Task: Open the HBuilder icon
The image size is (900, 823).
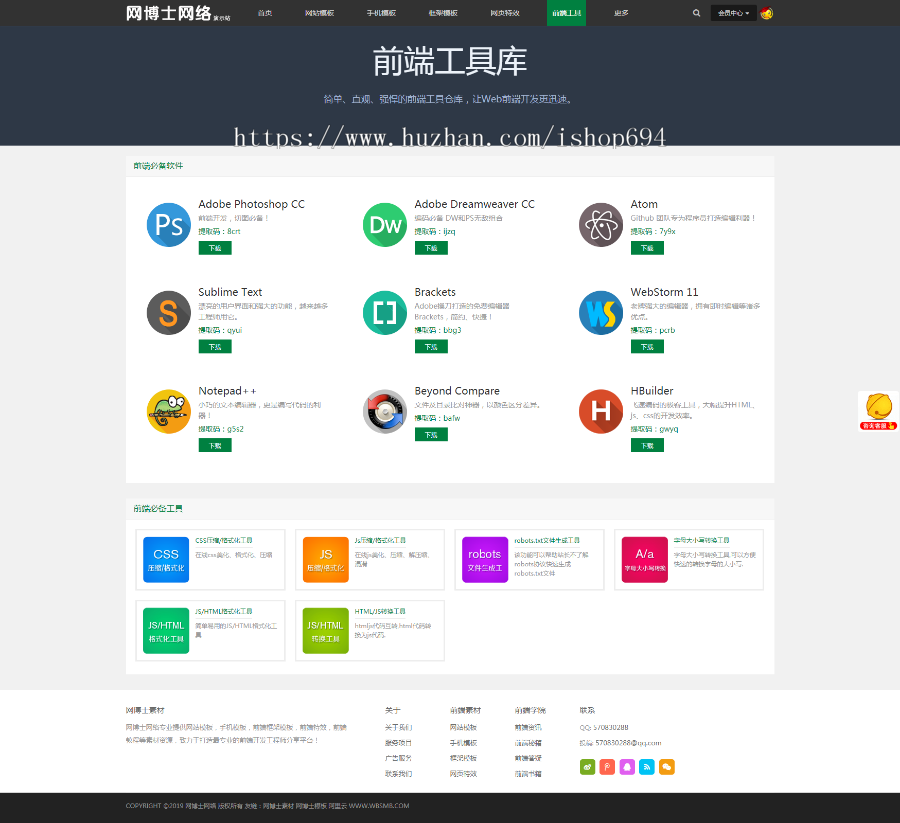Action: tap(600, 411)
